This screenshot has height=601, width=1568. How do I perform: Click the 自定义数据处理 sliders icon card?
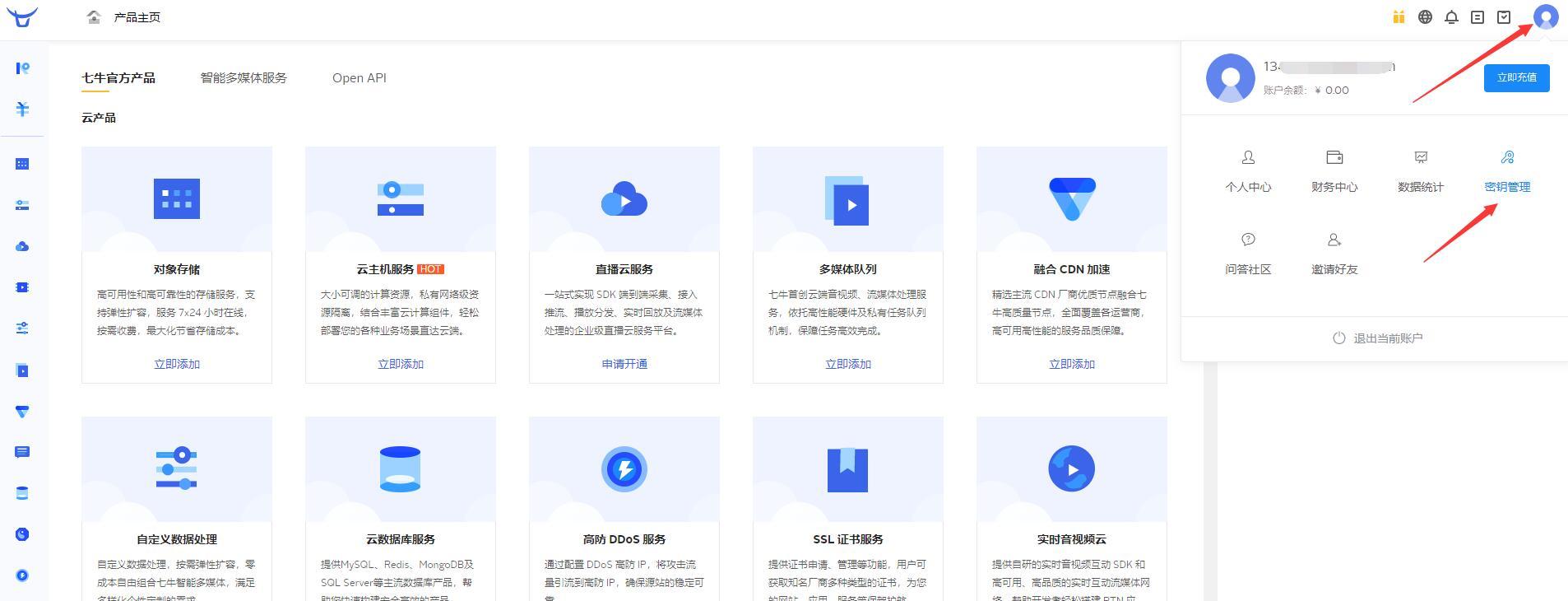point(177,469)
